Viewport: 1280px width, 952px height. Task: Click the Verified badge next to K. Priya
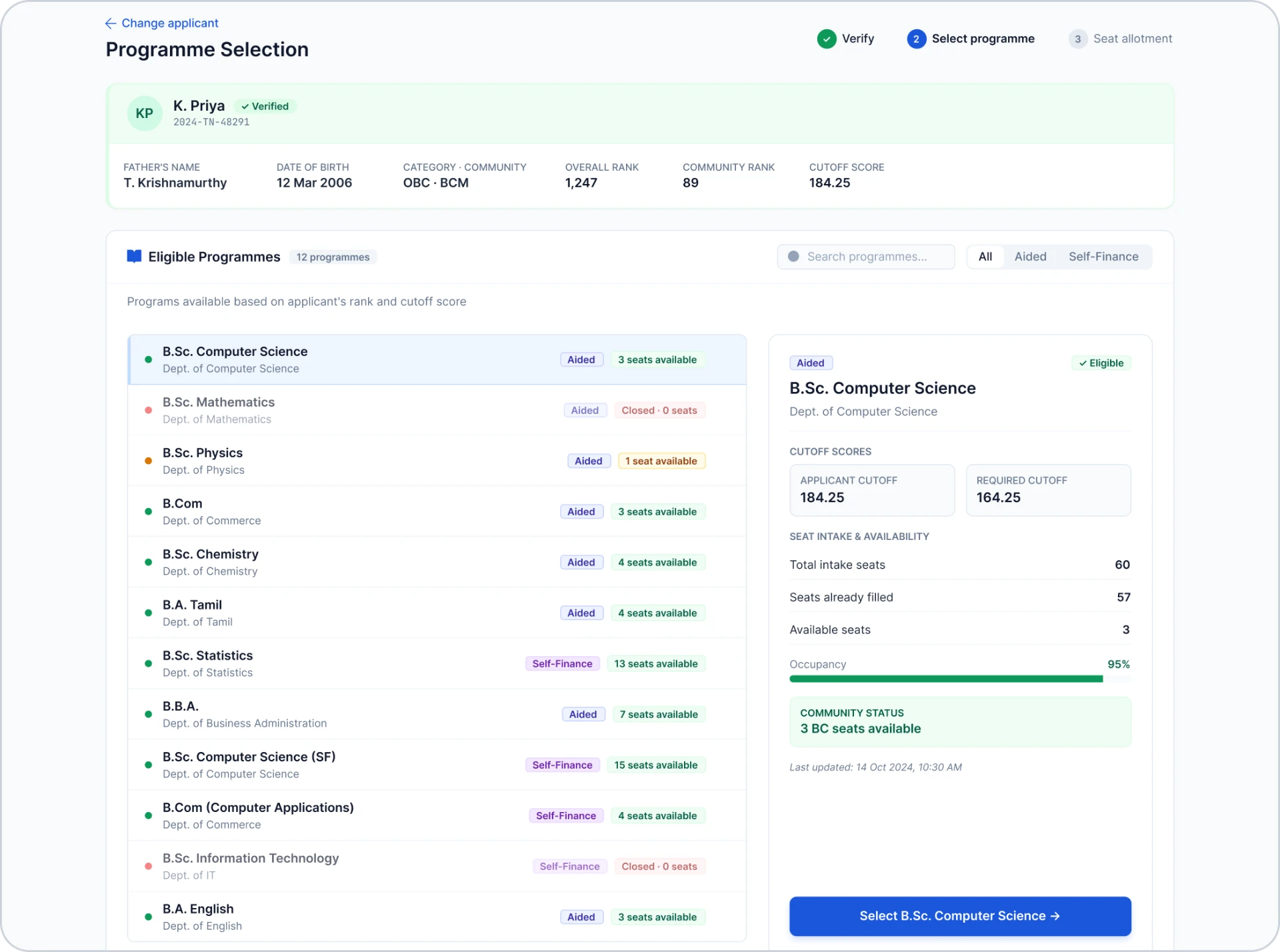(265, 107)
